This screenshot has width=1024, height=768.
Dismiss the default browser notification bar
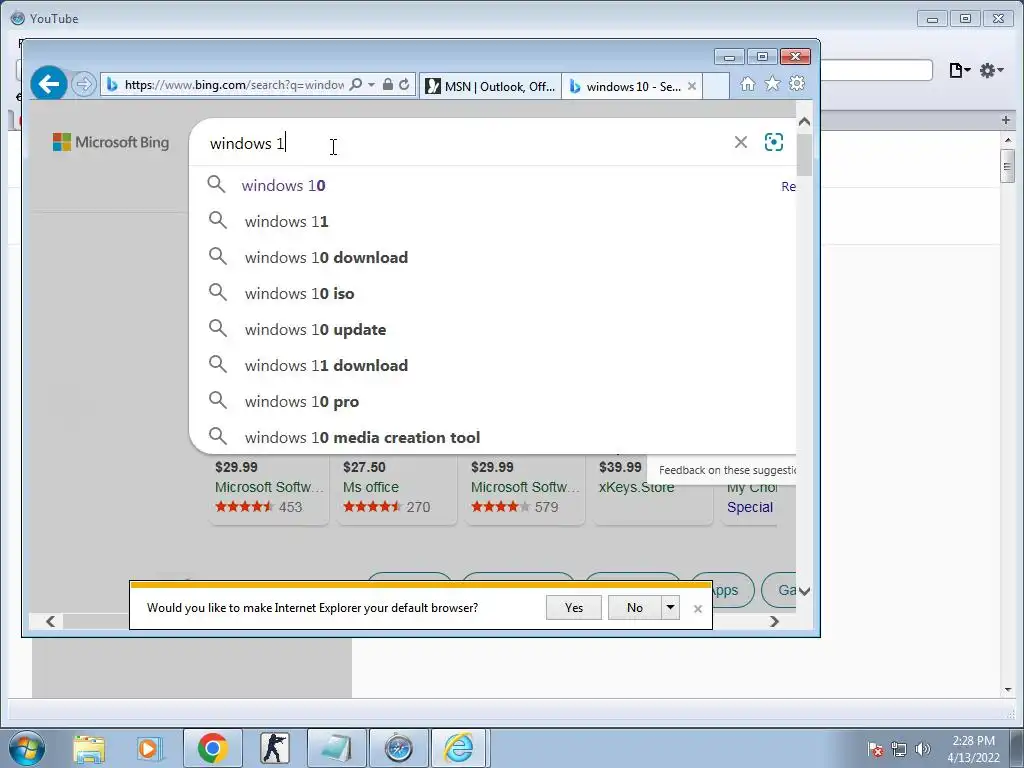point(697,609)
